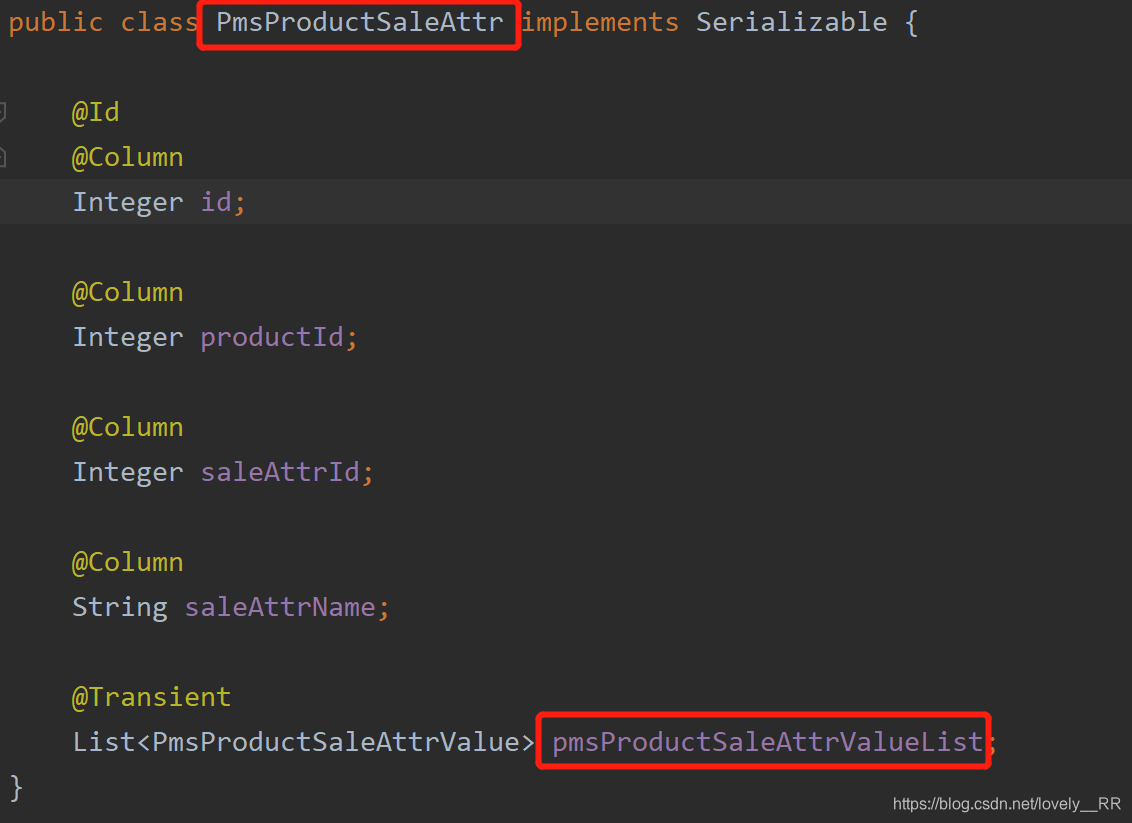Image resolution: width=1132 pixels, height=823 pixels.
Task: Click the @Column annotation above saleAttrId
Action: point(128,427)
